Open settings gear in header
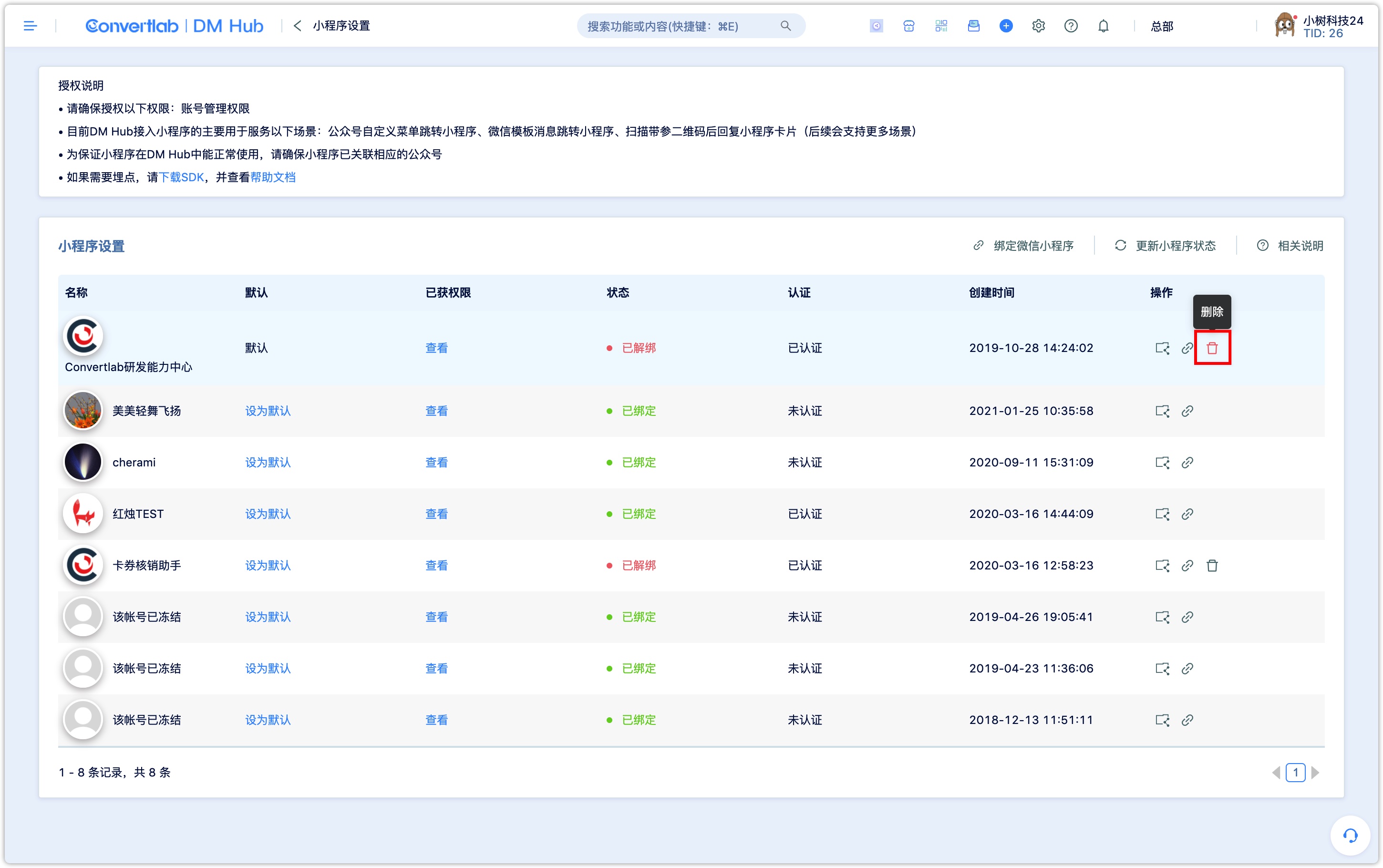Viewport: 1383px width, 868px height. pos(1039,26)
